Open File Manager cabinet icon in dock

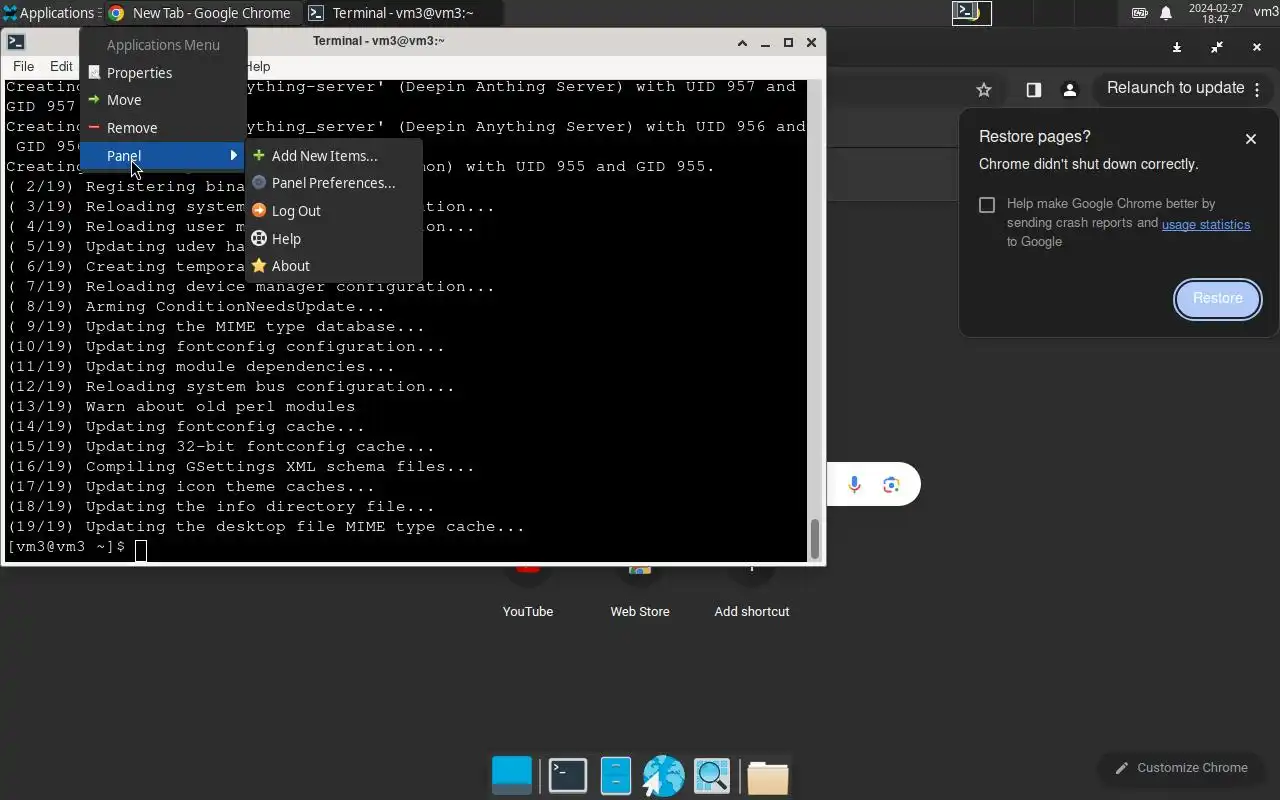(616, 776)
